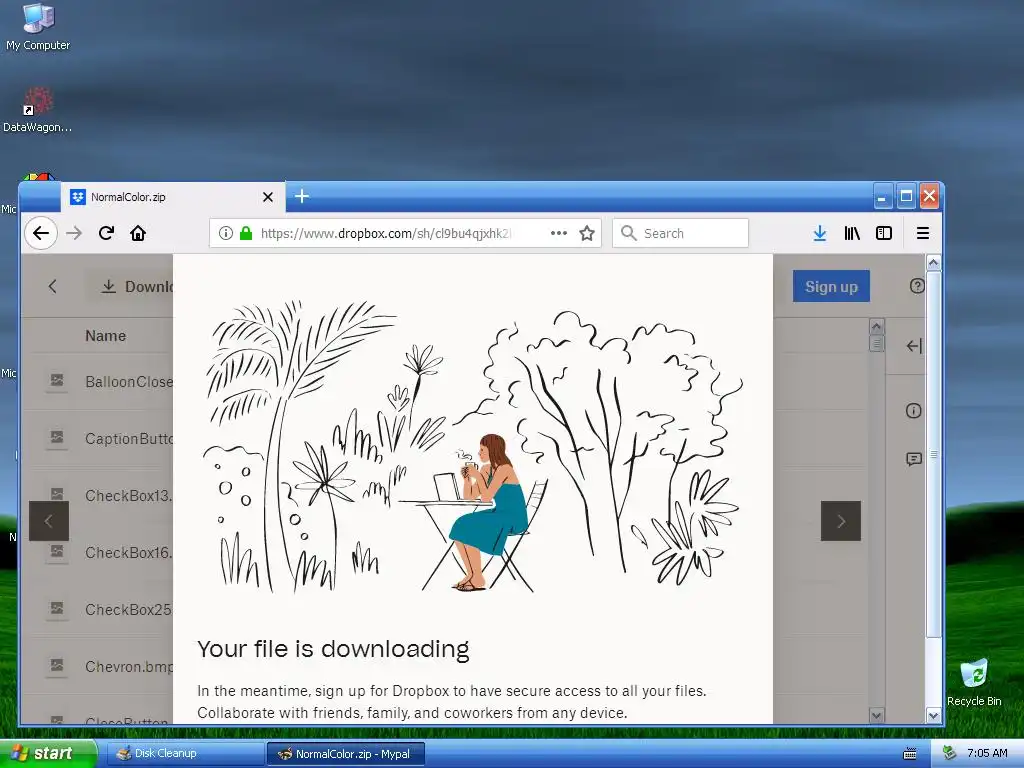Show site information icon in address bar
This screenshot has width=1024, height=768.
point(225,233)
